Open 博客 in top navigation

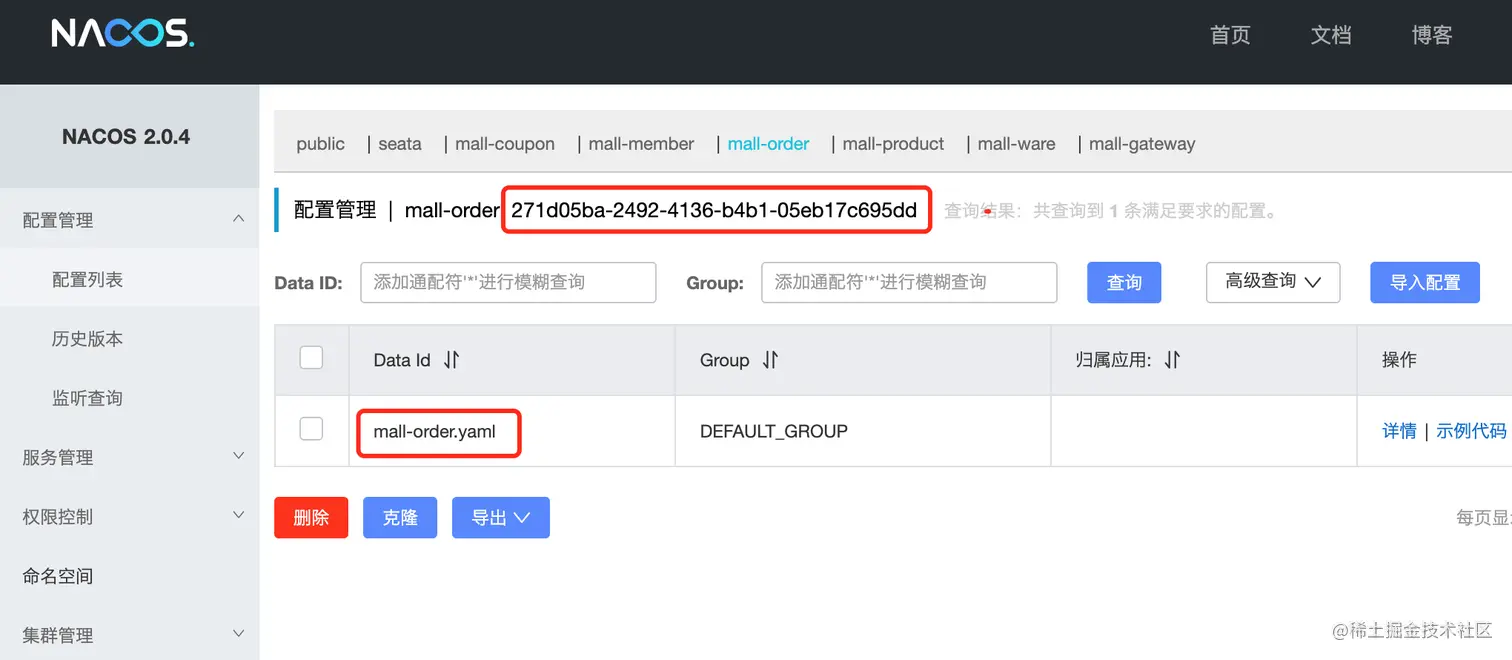coord(1432,35)
